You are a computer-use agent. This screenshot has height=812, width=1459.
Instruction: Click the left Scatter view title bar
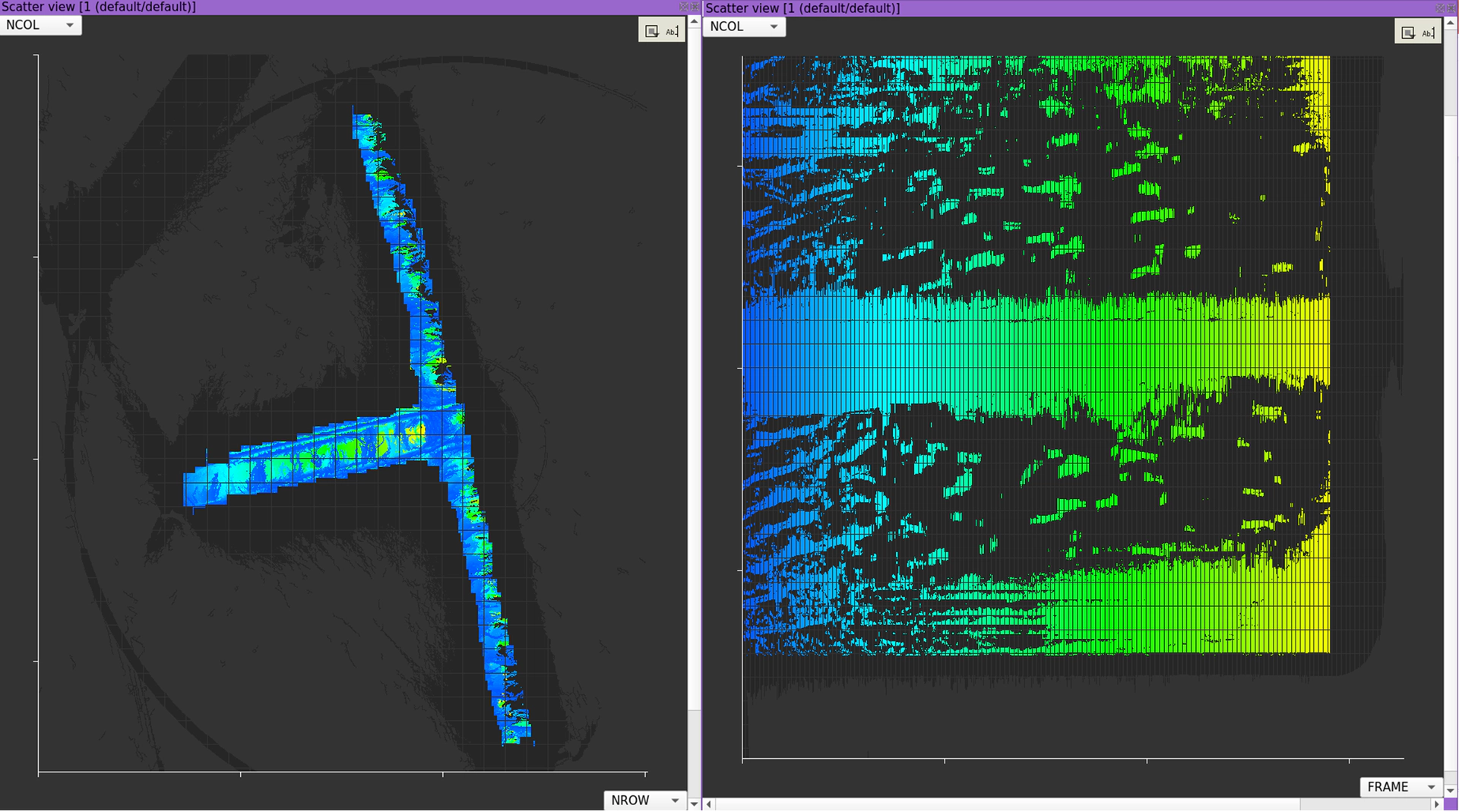(342, 7)
